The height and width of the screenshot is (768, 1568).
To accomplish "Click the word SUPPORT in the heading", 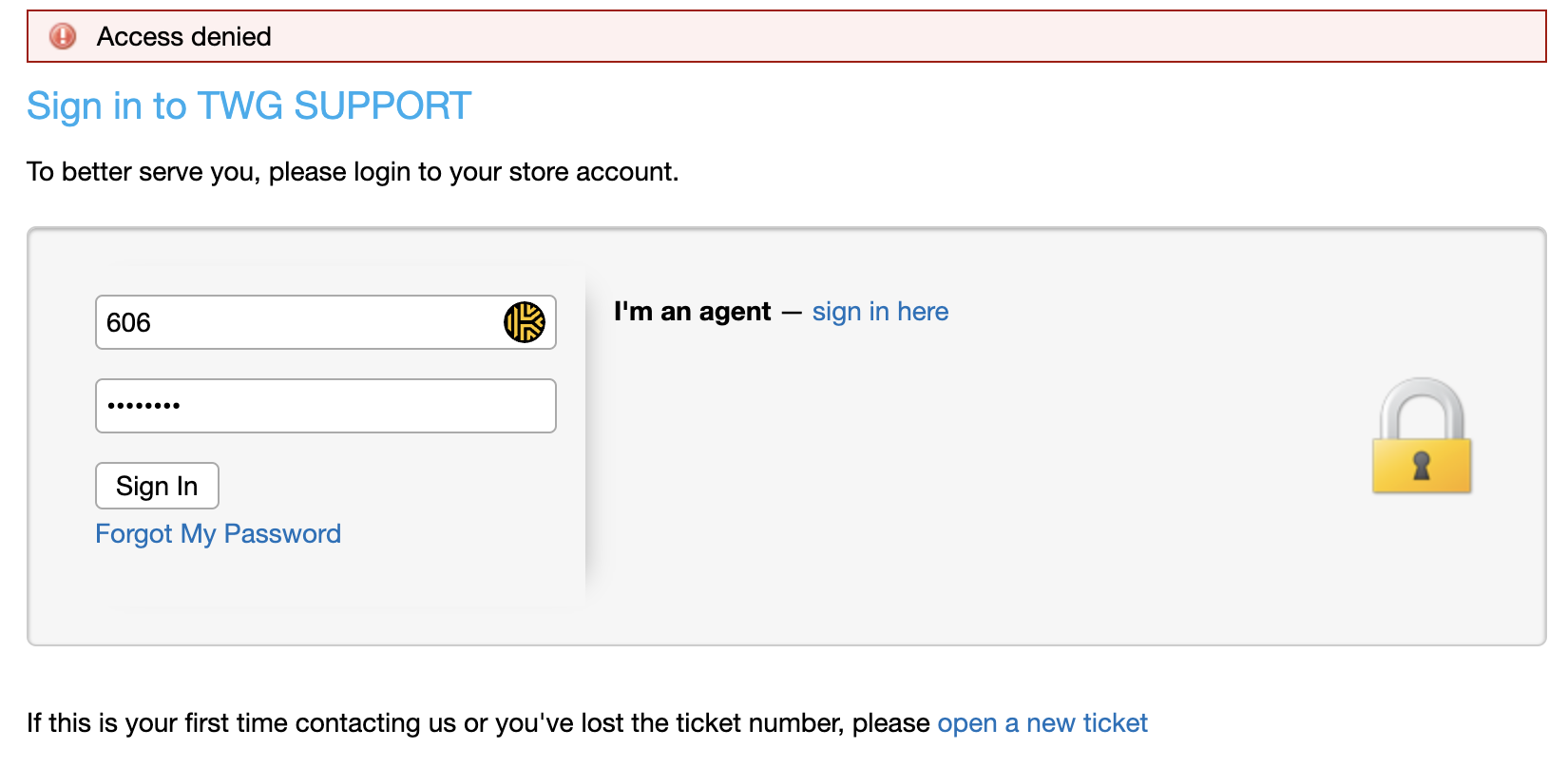I will [x=383, y=106].
